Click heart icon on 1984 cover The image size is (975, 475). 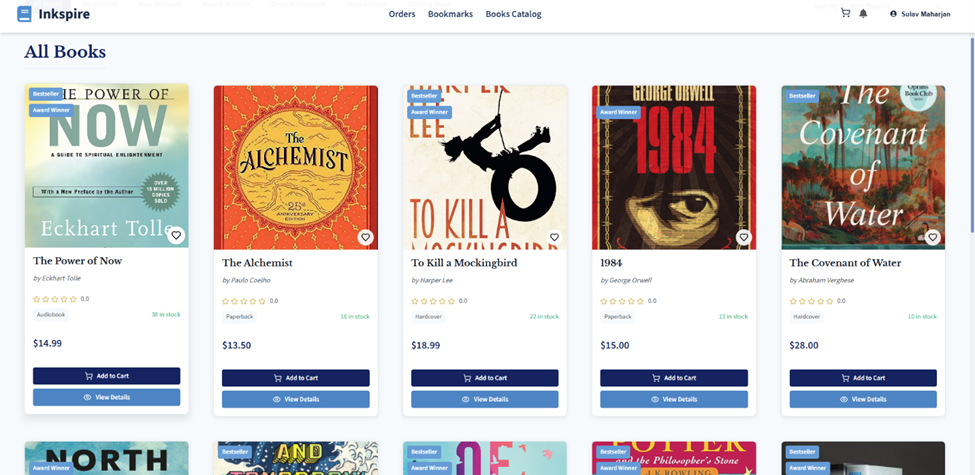pos(743,237)
